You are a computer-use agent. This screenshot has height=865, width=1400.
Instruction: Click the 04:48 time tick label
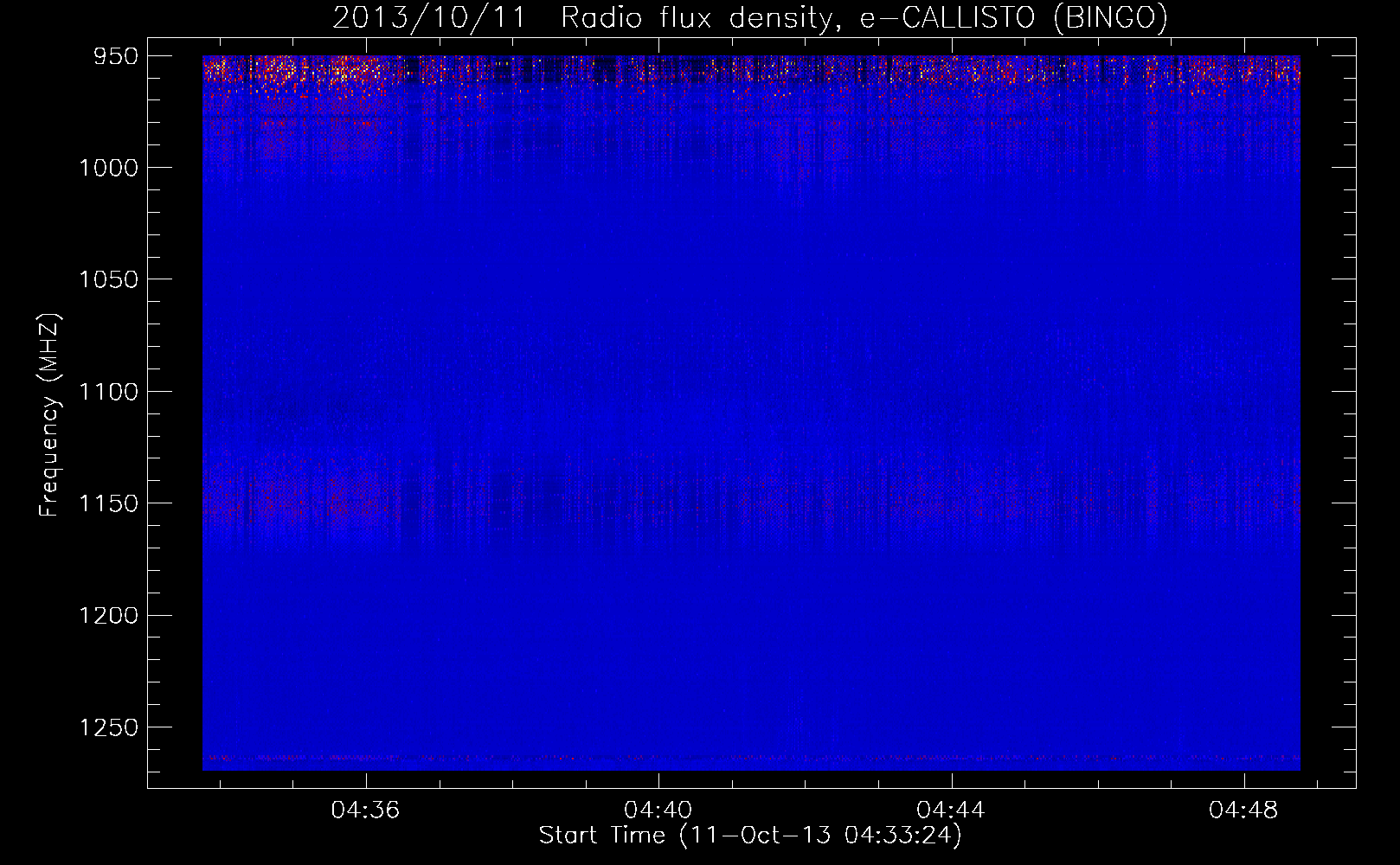[x=1243, y=811]
